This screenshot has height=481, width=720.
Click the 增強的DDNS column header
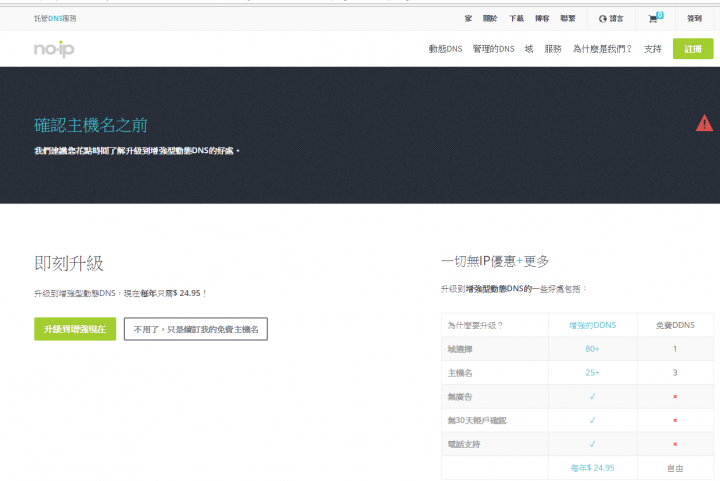click(592, 325)
